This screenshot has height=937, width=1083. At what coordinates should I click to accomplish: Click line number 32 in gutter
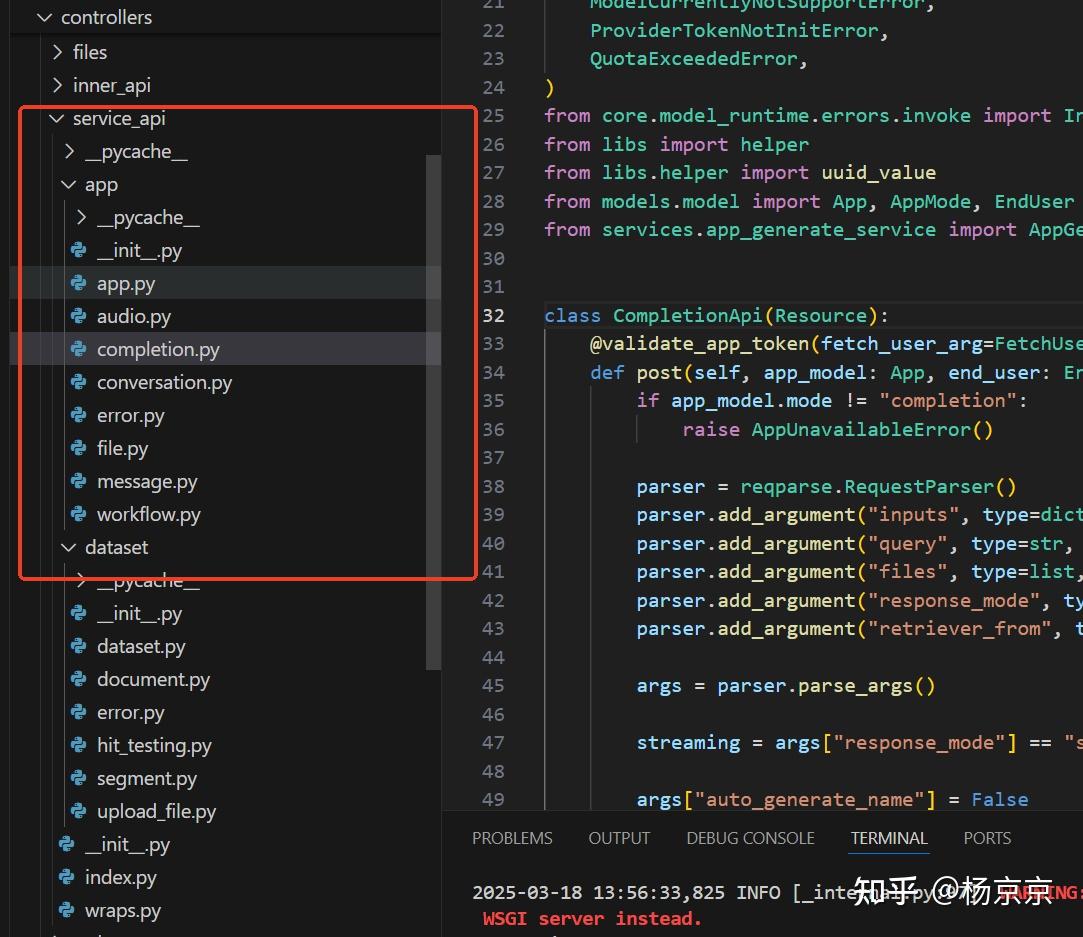[493, 316]
